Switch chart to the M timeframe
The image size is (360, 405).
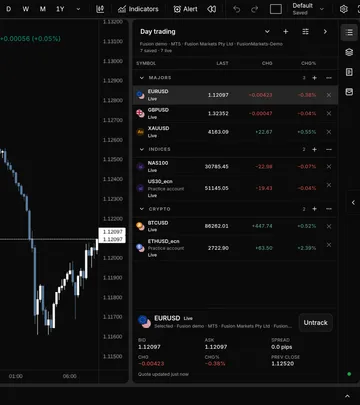click(x=43, y=9)
